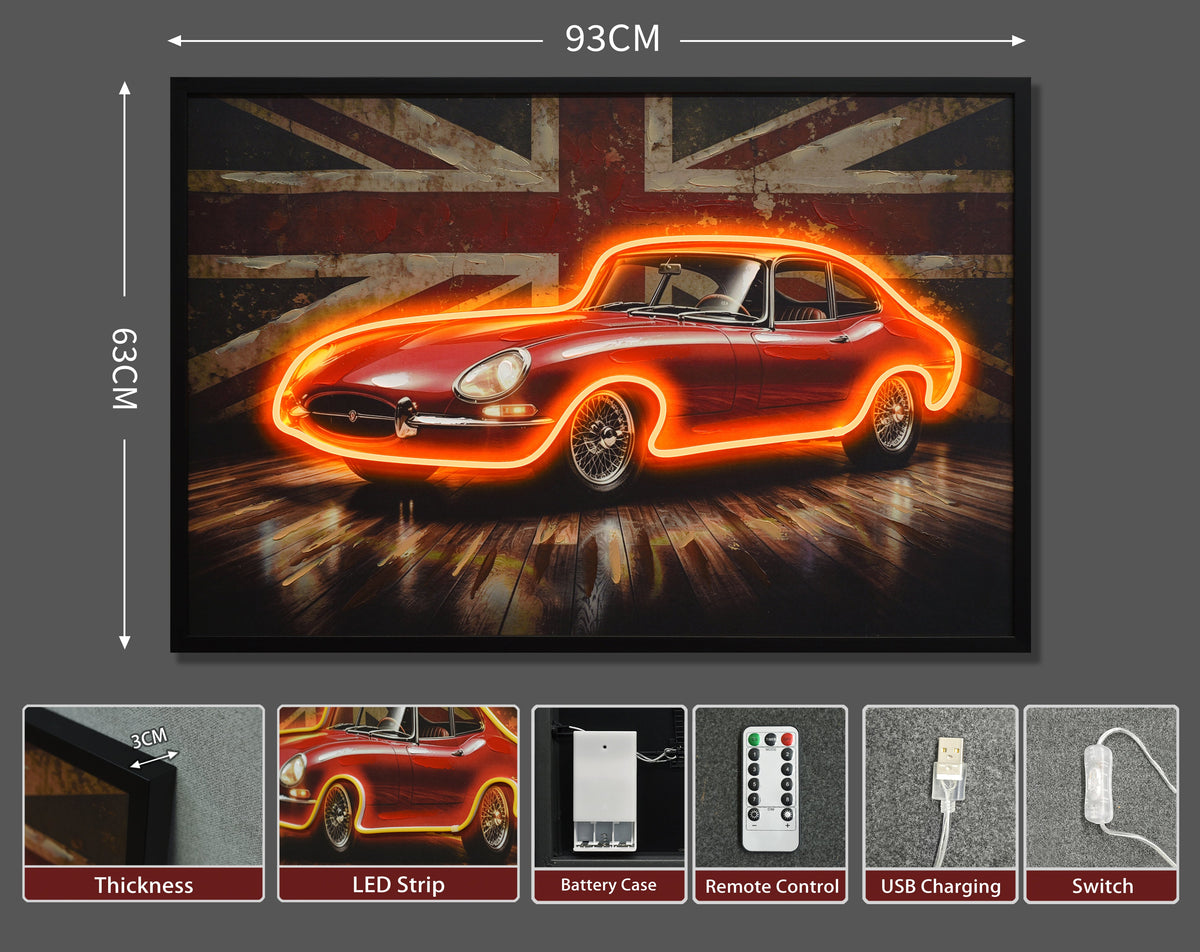Click the "LED Strip" caption

click(x=398, y=885)
